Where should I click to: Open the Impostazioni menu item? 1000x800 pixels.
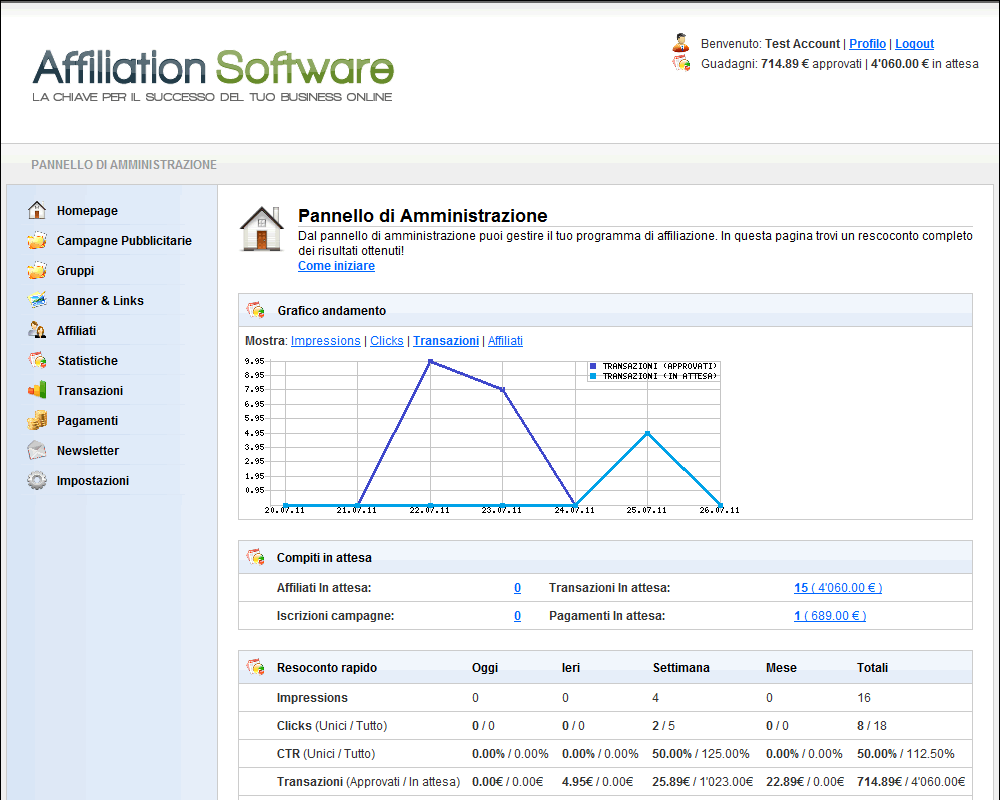tap(93, 481)
